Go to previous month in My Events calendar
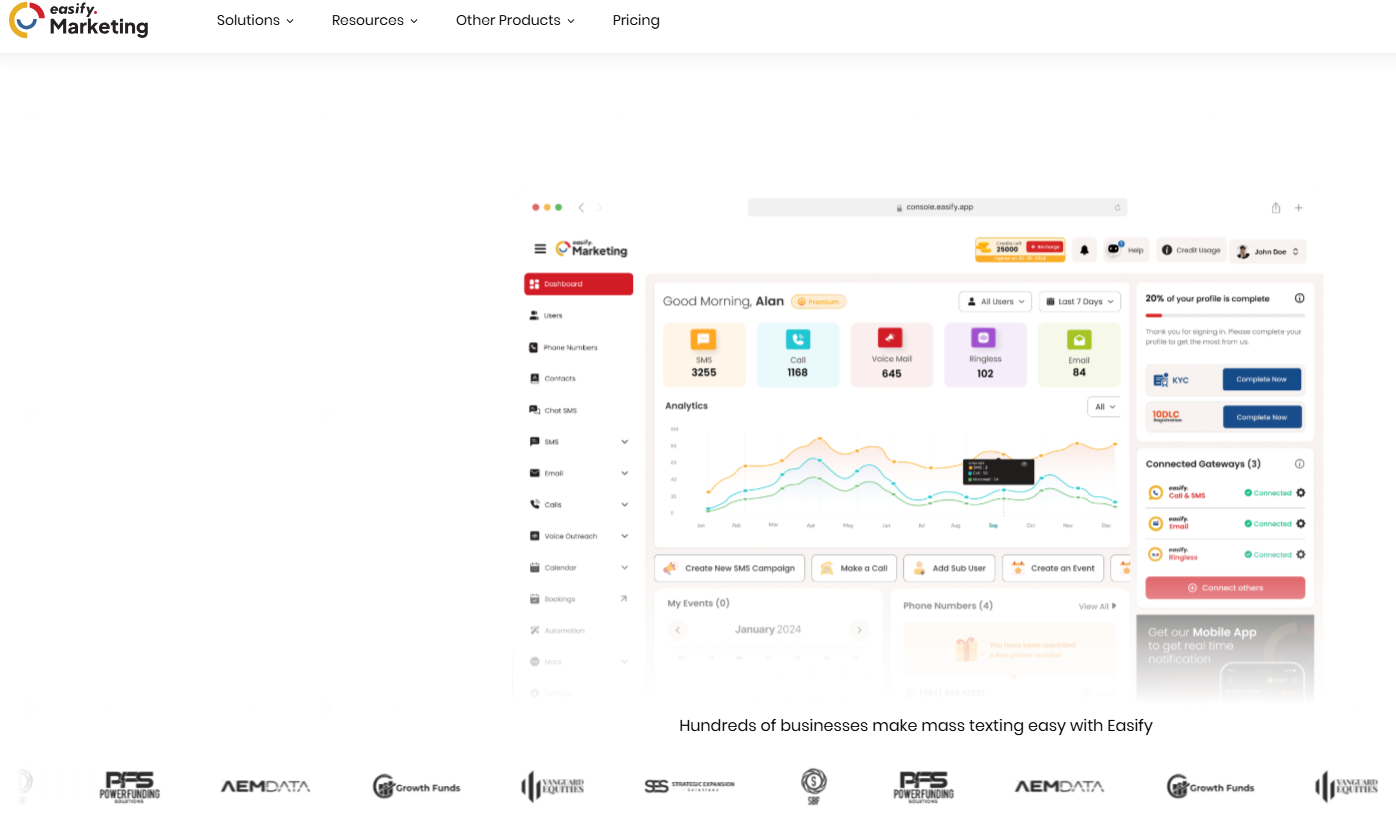 click(x=678, y=630)
